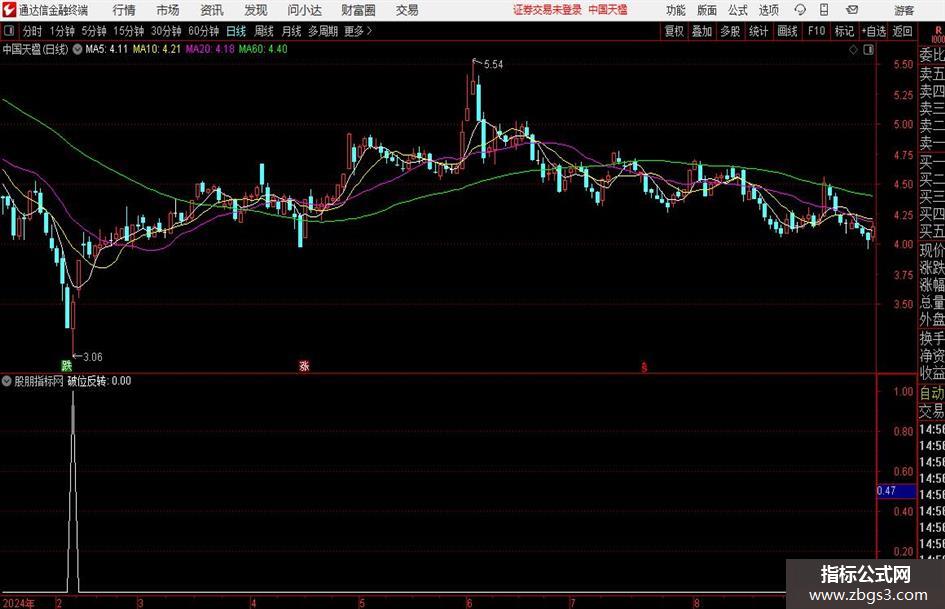Screen dimensions: 945x609
Task: Click the MA20: 4.18 value label
Action: 210,49
